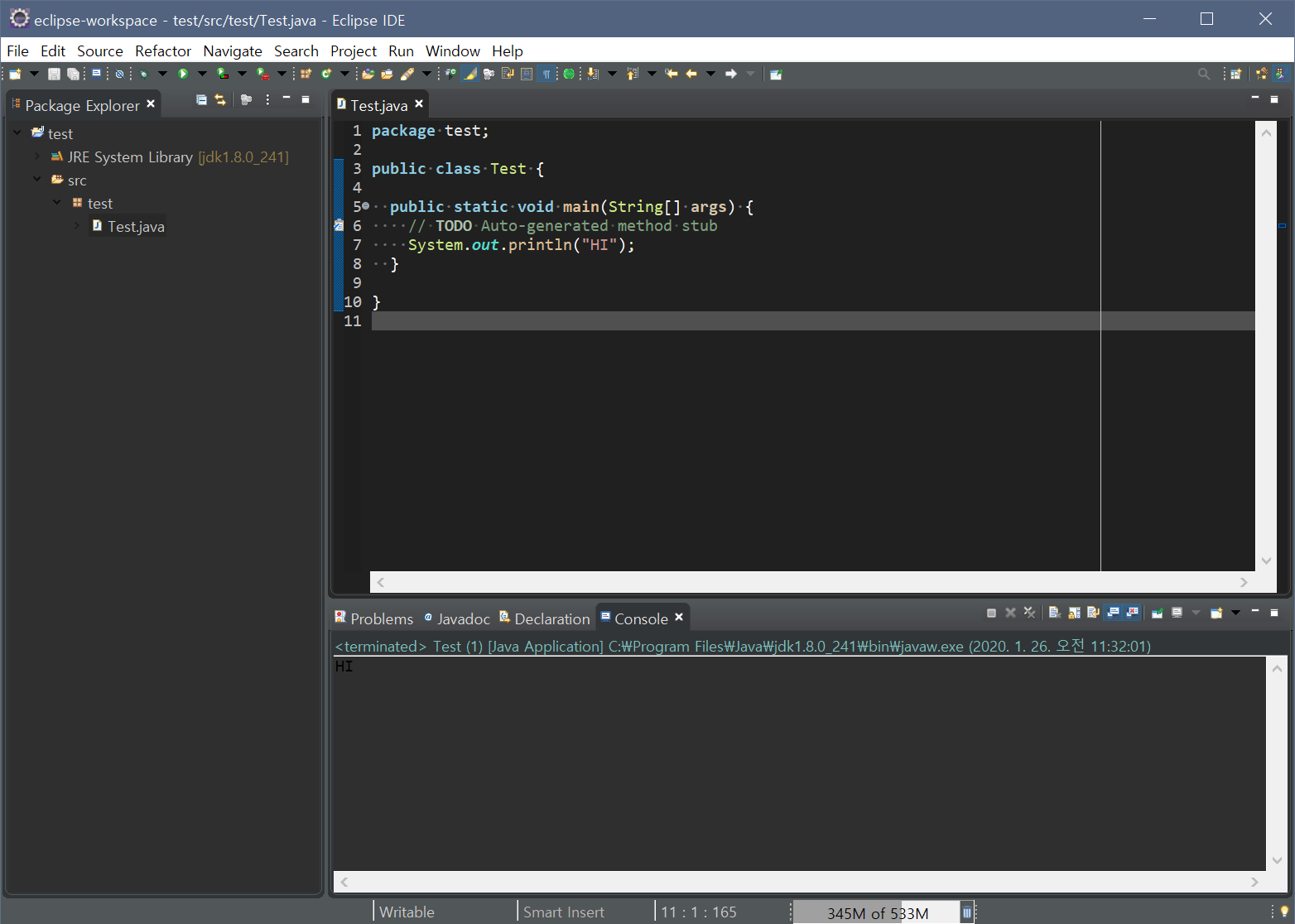Screen dimensions: 1295x924
Task: Open the Refactor menu
Action: click(163, 51)
